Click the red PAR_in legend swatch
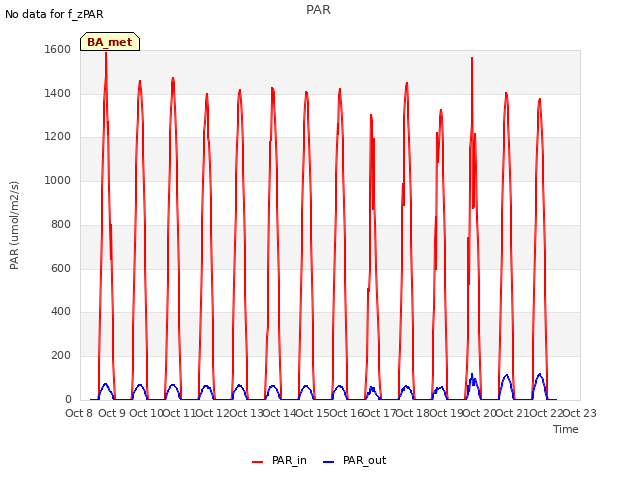640x480 pixels. pos(258,462)
